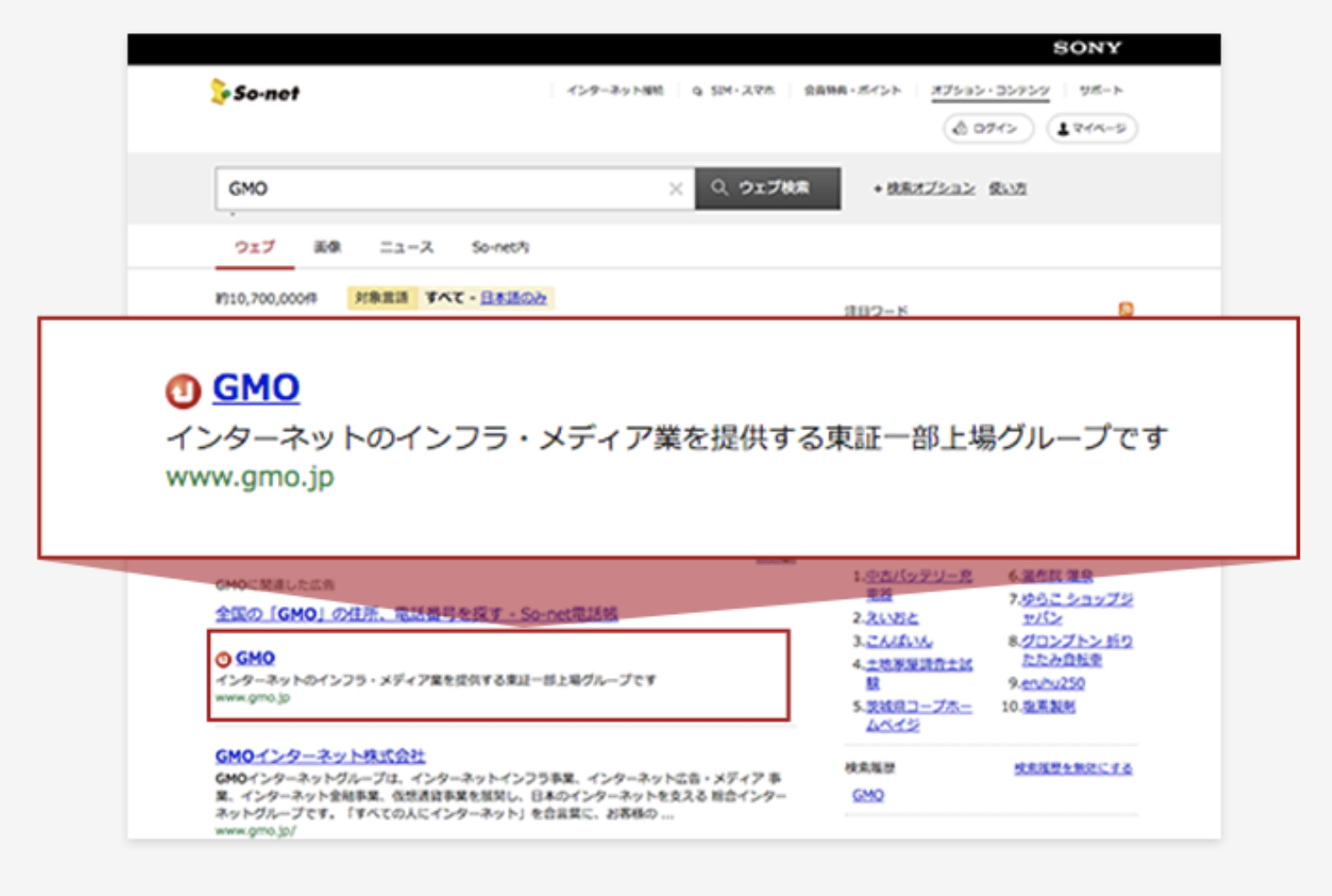Click trending word 2 えいおと
This screenshot has height=896, width=1332.
892,618
